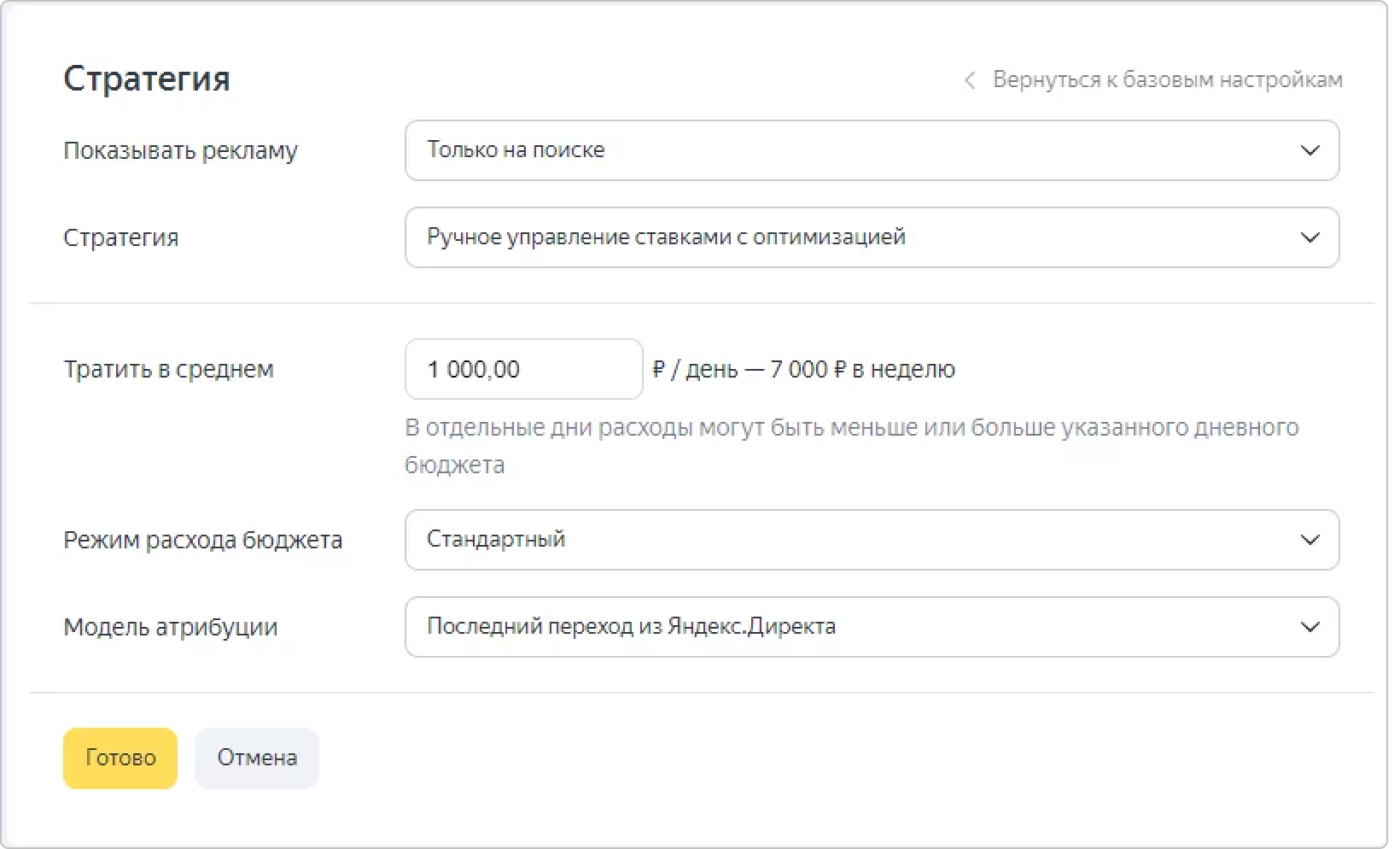This screenshot has width=1400, height=849.
Task: Click the arrow icon in the "Показывать рекламу" field
Action: click(x=1310, y=150)
